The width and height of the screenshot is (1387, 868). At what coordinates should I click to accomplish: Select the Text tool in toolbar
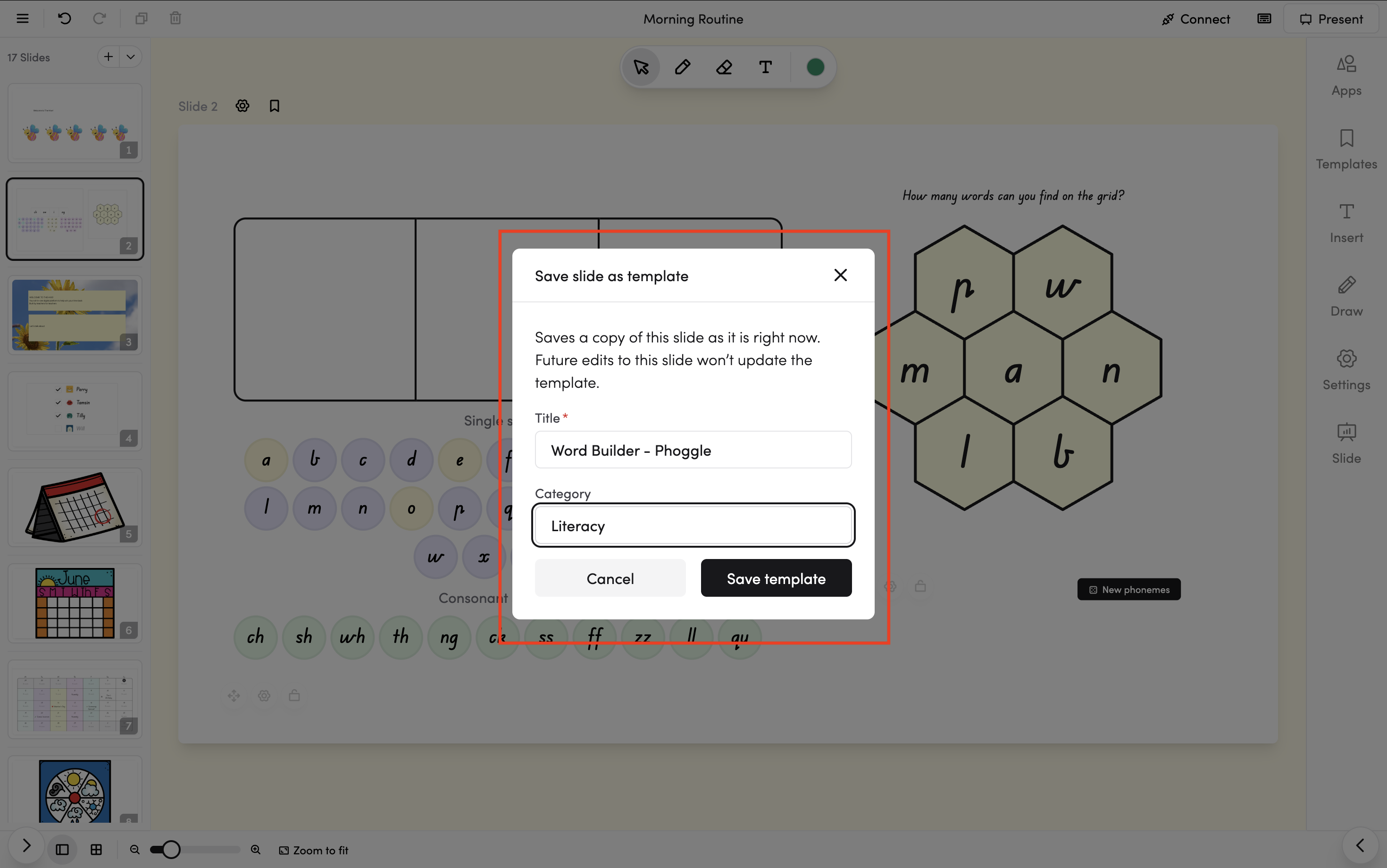(765, 67)
